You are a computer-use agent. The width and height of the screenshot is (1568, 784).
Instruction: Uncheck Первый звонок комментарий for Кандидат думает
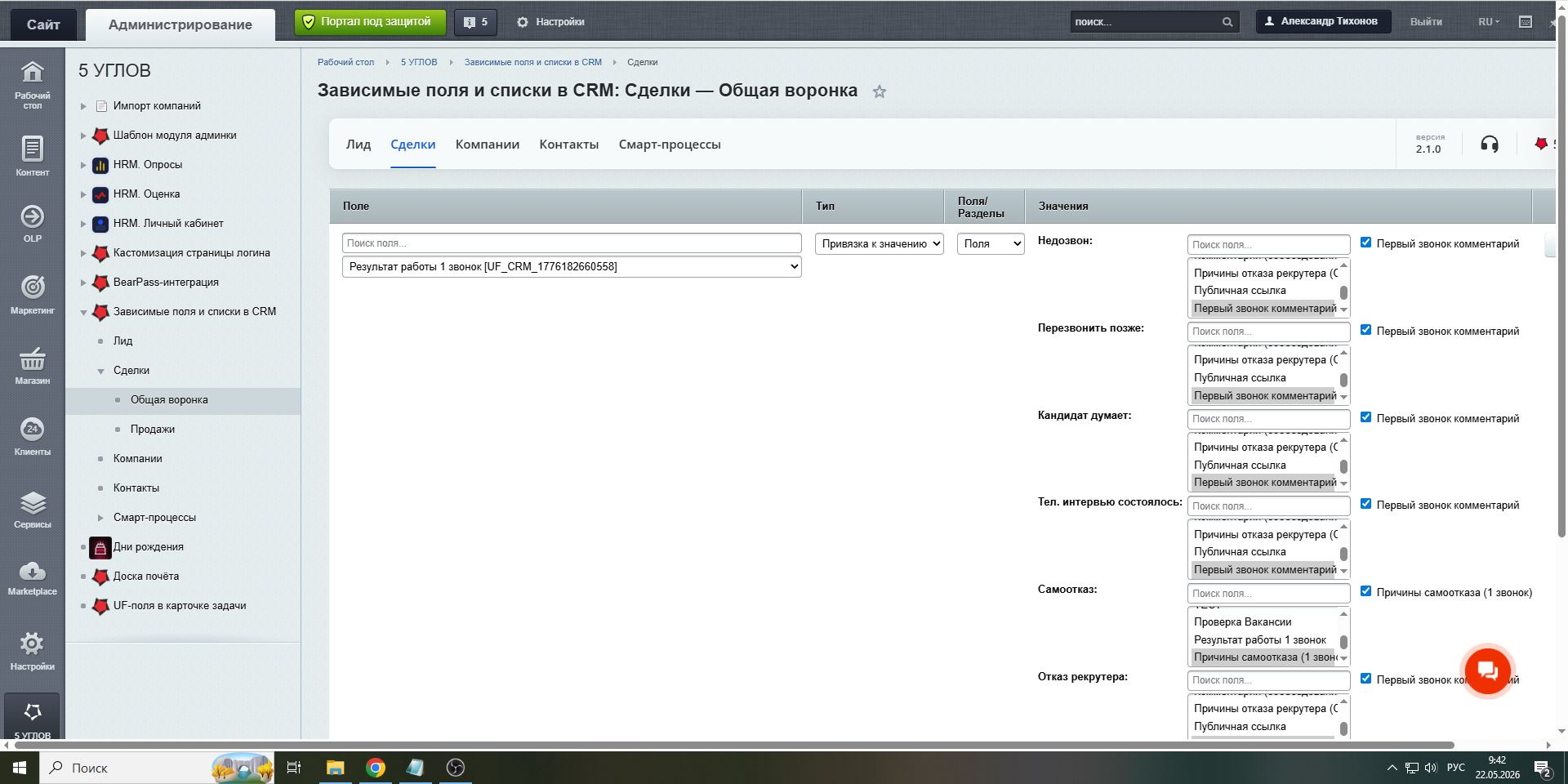(x=1365, y=417)
